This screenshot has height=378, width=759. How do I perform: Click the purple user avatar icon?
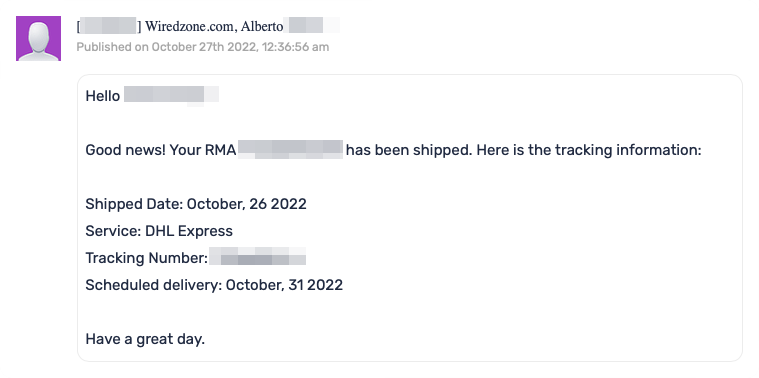38,38
